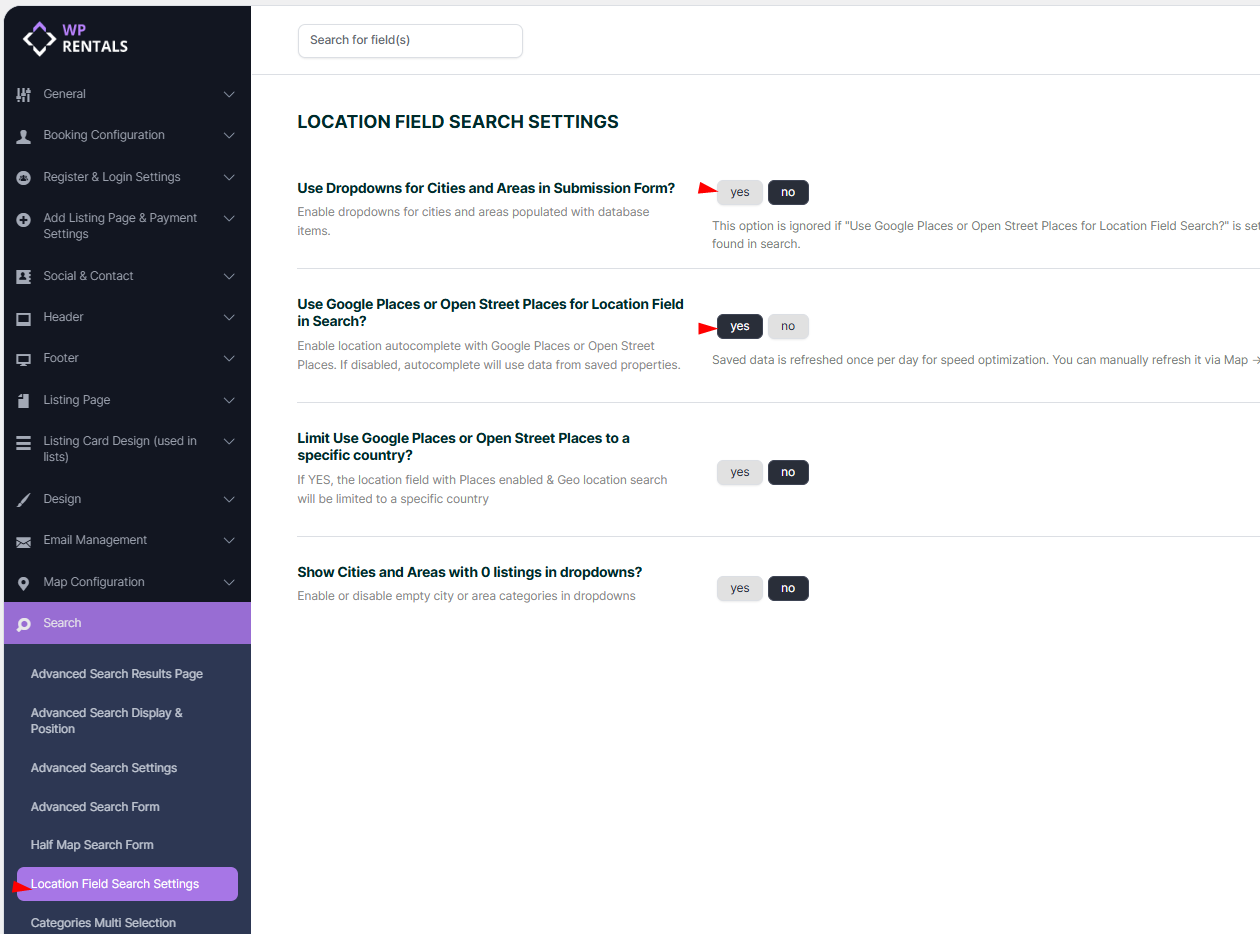The width and height of the screenshot is (1260, 934).
Task: Show Cities with 0 listings: choose yes
Action: [740, 588]
